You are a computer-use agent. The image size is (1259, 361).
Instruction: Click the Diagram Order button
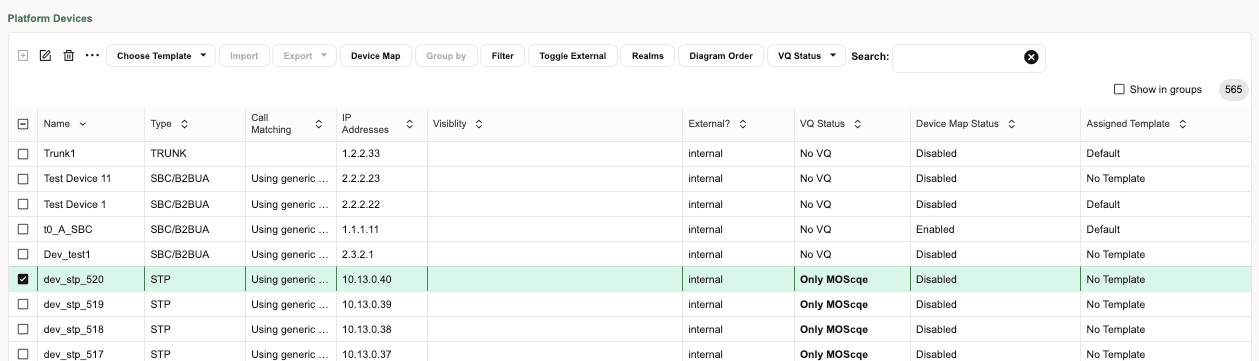pyautogui.click(x=721, y=56)
